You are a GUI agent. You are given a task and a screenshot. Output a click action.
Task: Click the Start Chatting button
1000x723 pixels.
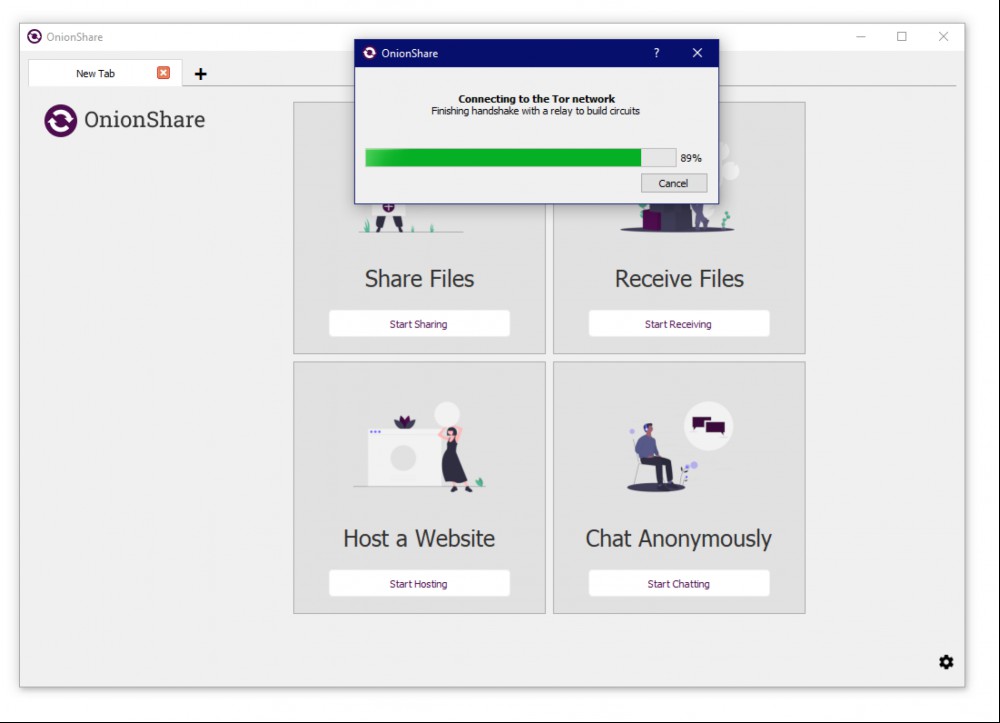click(679, 583)
